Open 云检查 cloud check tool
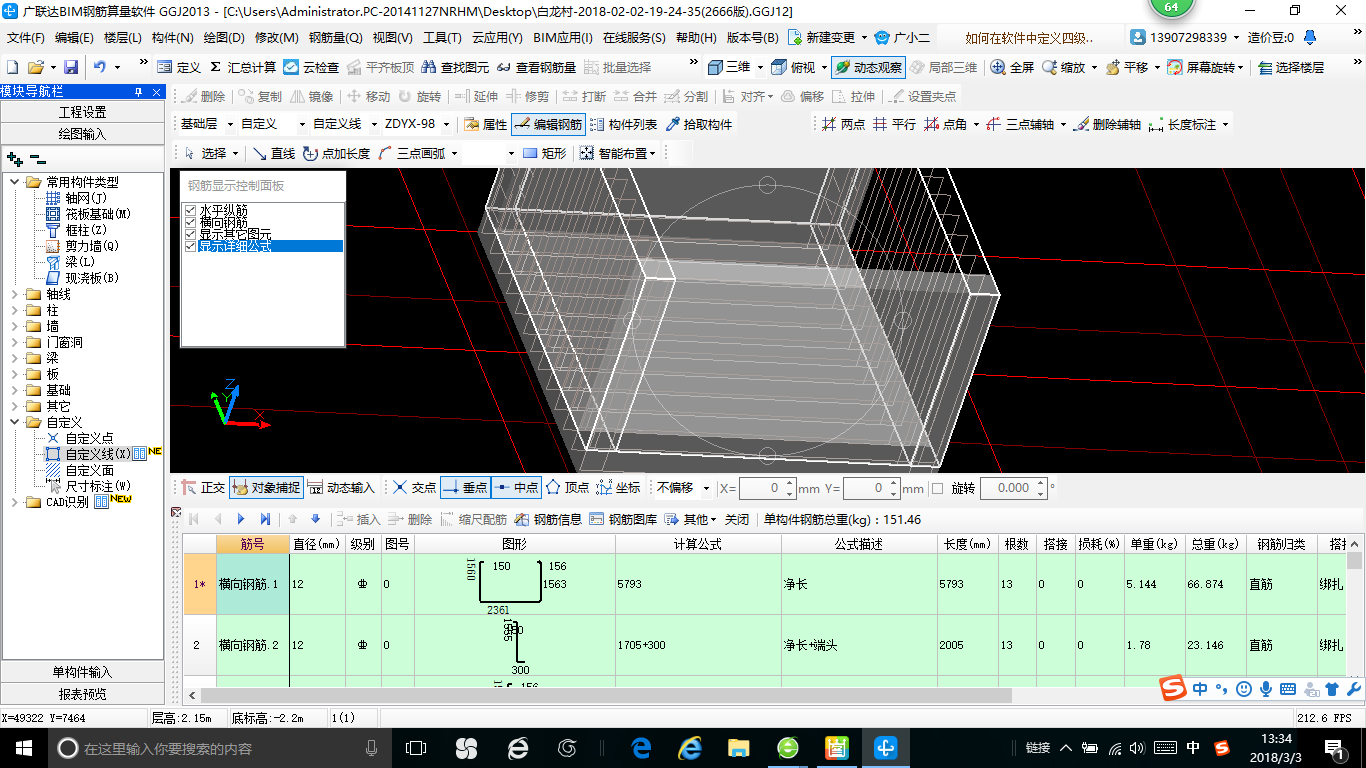 (311, 67)
